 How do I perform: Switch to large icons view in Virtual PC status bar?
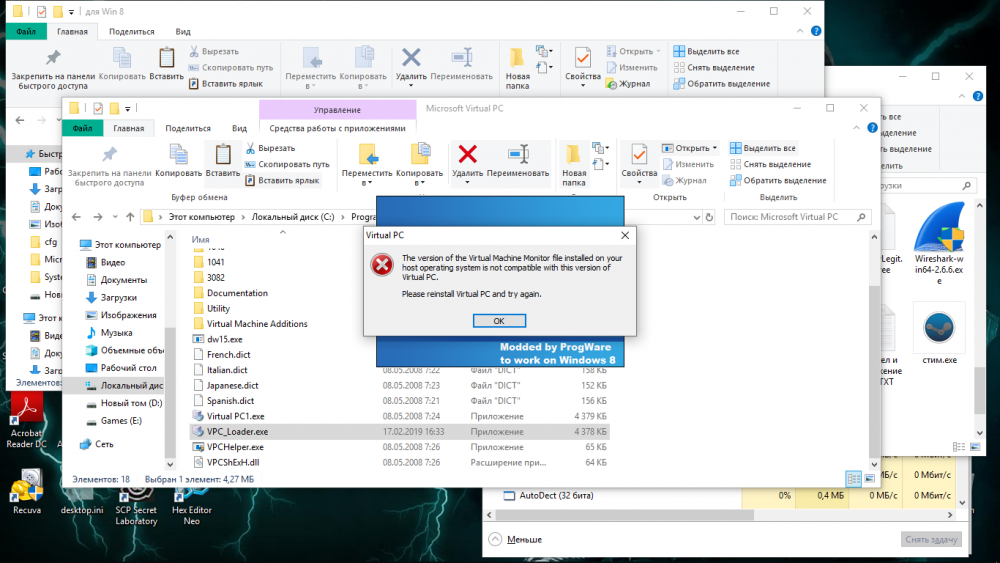coord(870,478)
